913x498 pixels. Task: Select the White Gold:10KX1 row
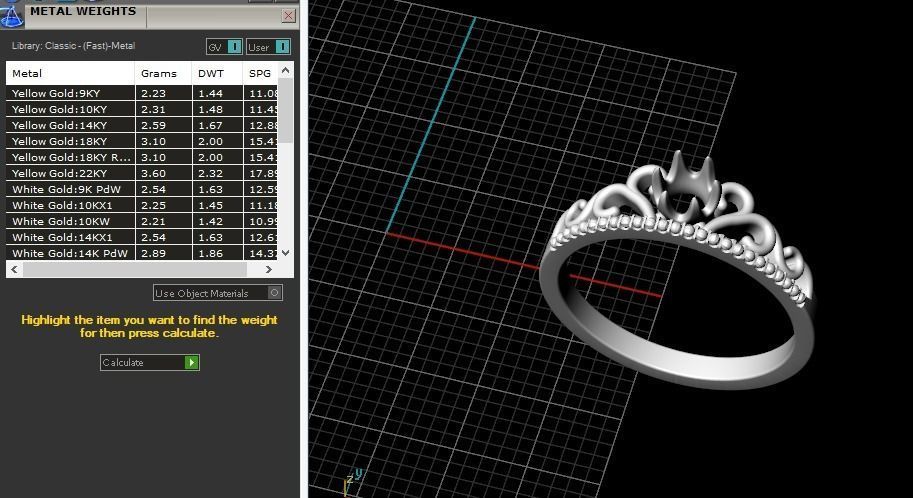141,205
